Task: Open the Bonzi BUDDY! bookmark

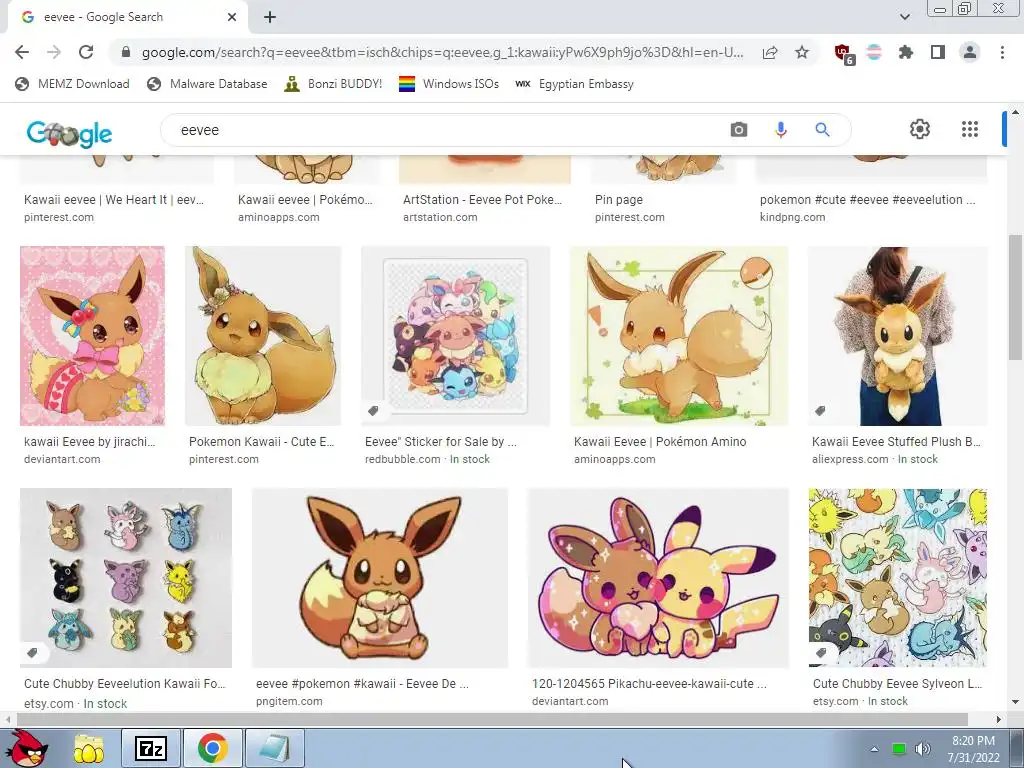Action: pyautogui.click(x=333, y=84)
